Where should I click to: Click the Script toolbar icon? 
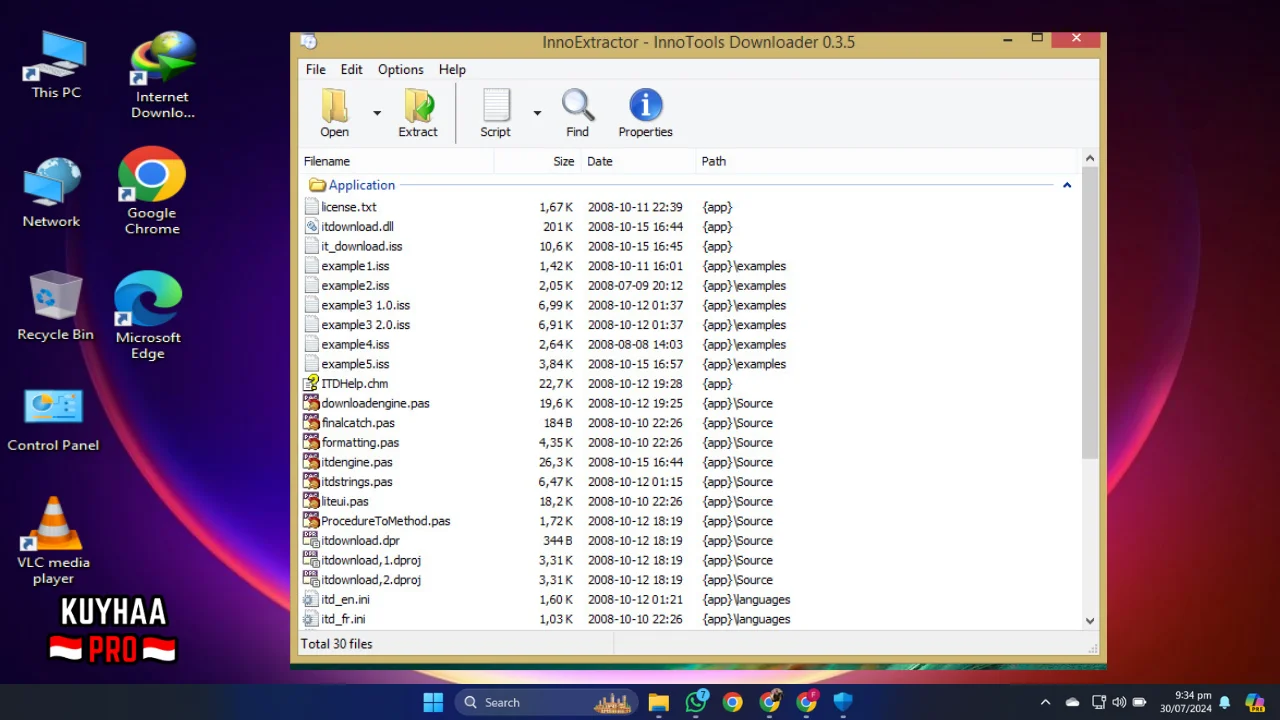pyautogui.click(x=496, y=106)
